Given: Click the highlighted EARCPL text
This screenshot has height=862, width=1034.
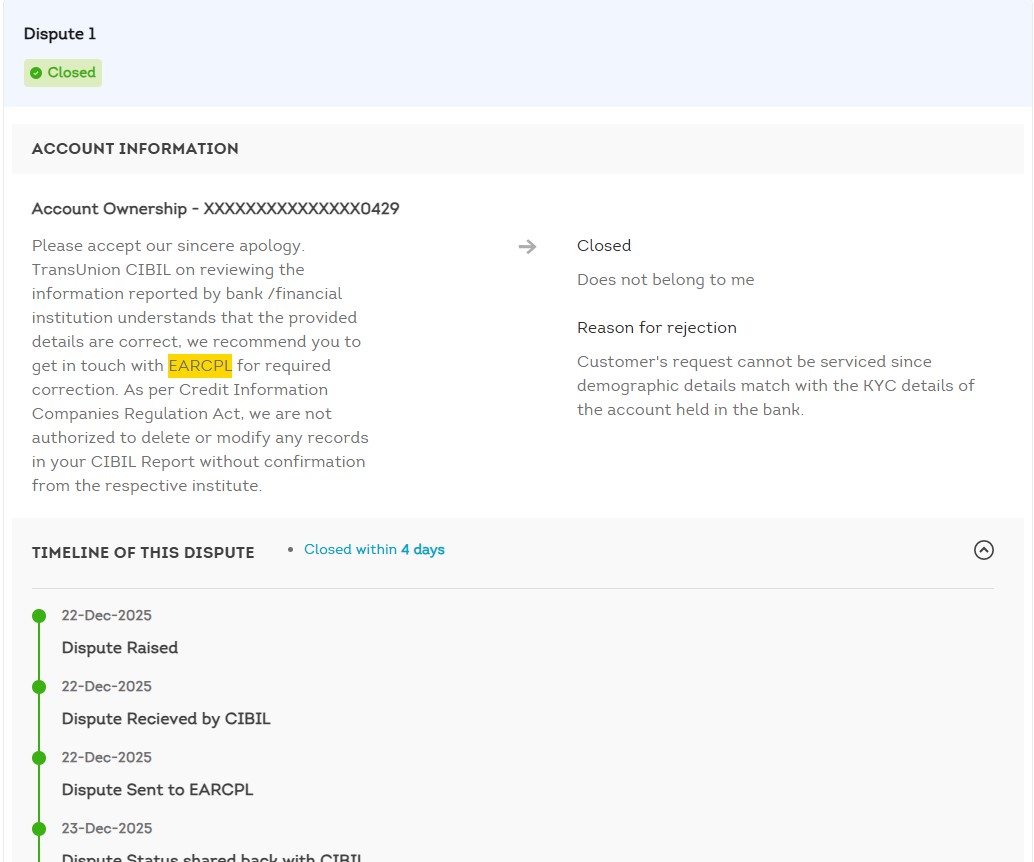Looking at the screenshot, I should tap(200, 366).
